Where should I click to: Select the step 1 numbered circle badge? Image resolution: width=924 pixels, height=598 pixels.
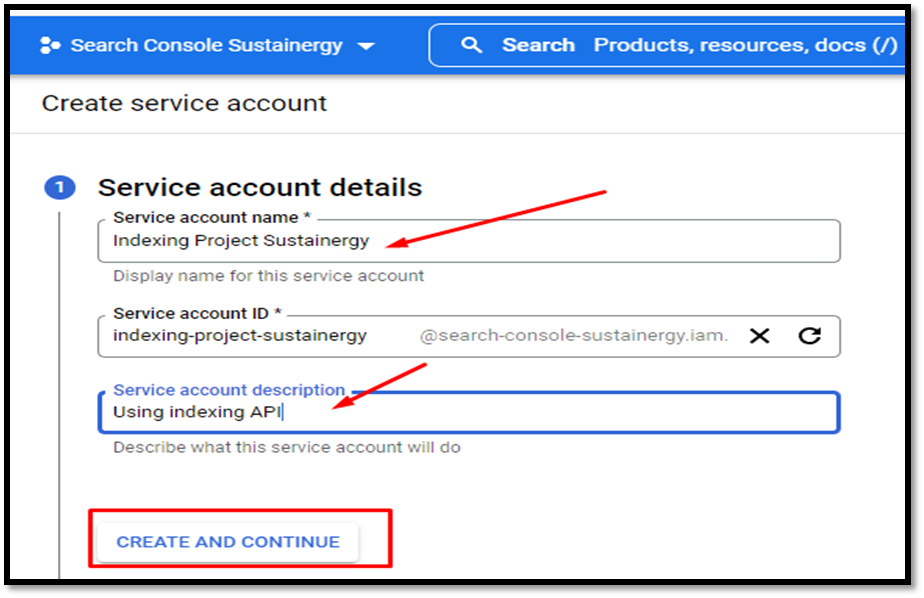[60, 187]
